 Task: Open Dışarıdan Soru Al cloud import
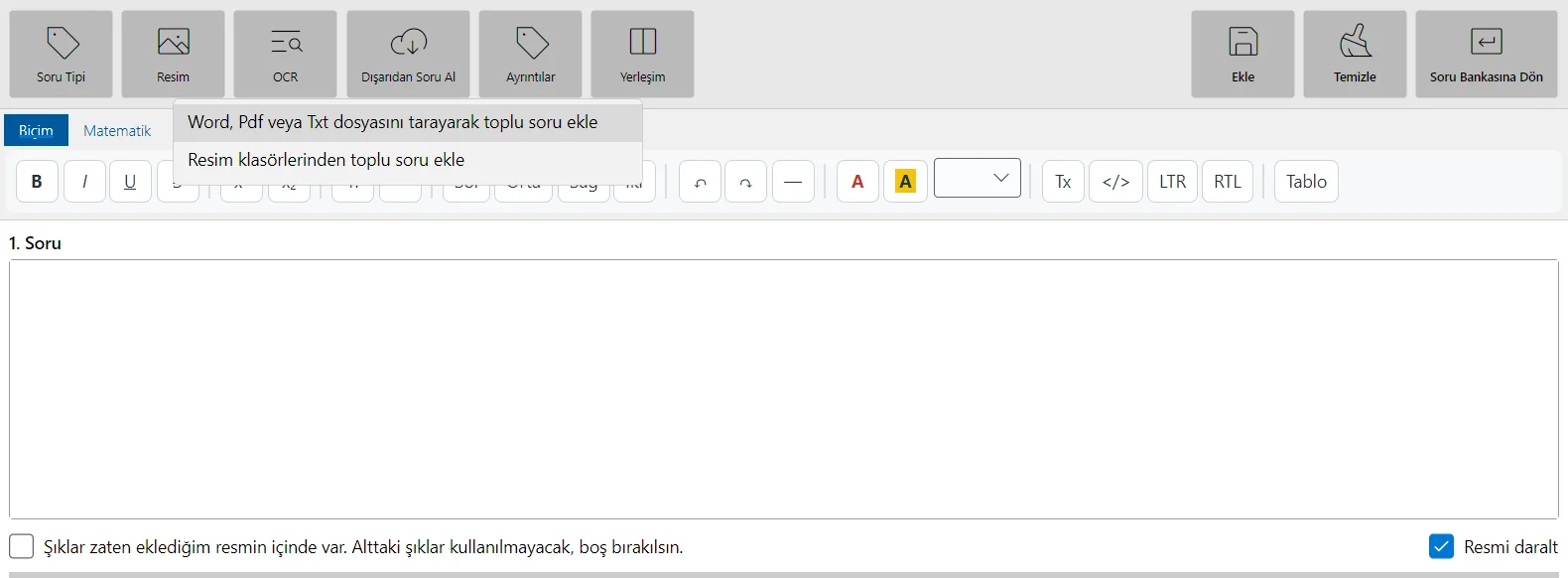pos(408,55)
